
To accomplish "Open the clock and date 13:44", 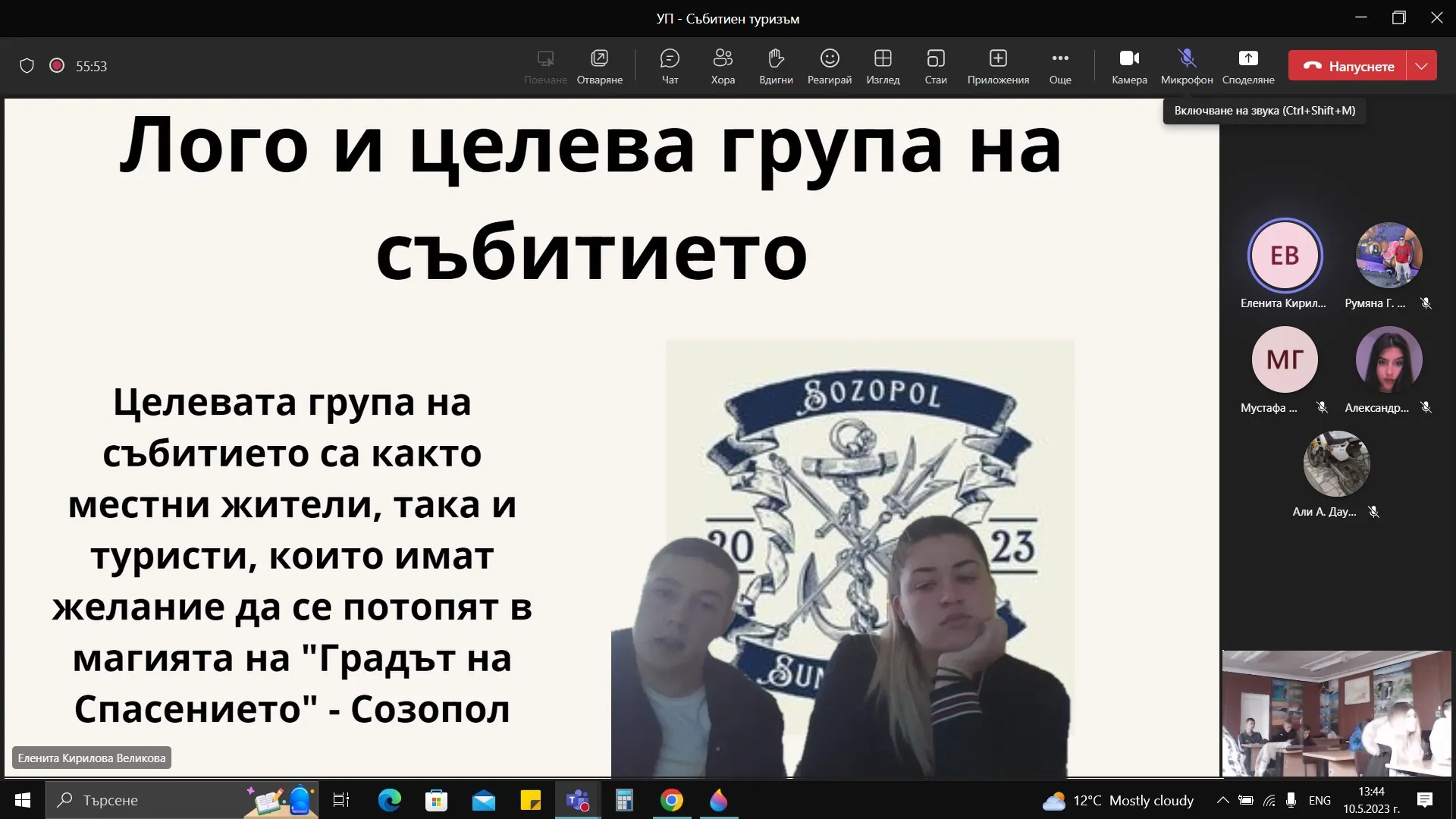I will point(1371,800).
